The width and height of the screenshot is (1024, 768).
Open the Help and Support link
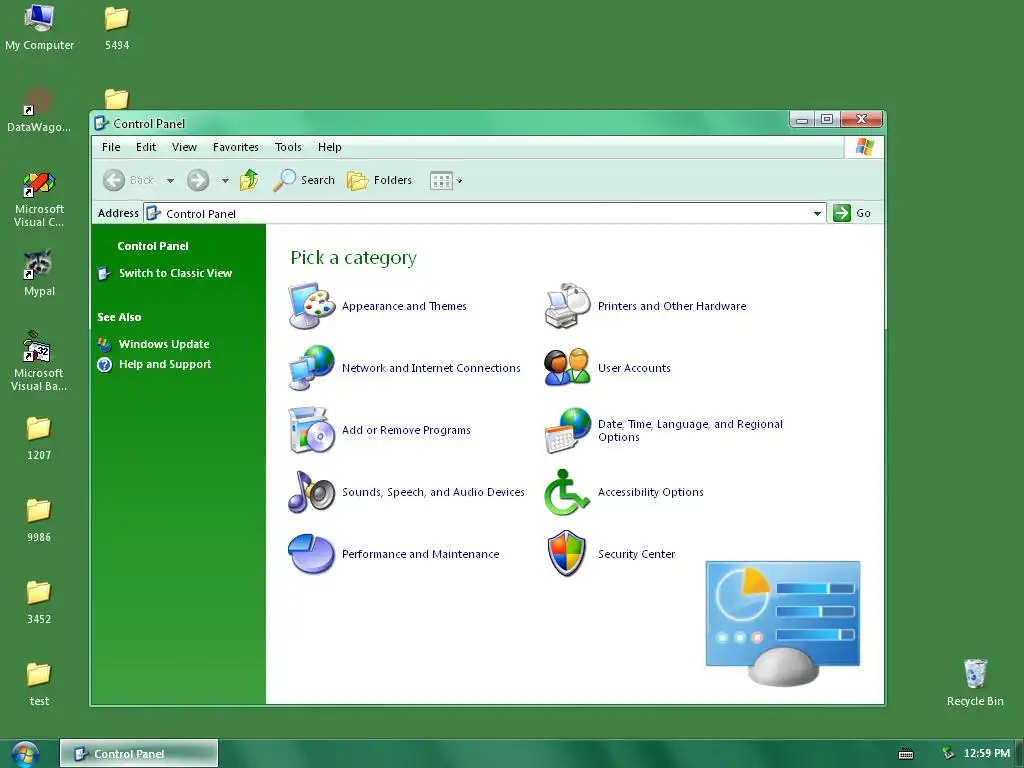pyautogui.click(x=165, y=364)
